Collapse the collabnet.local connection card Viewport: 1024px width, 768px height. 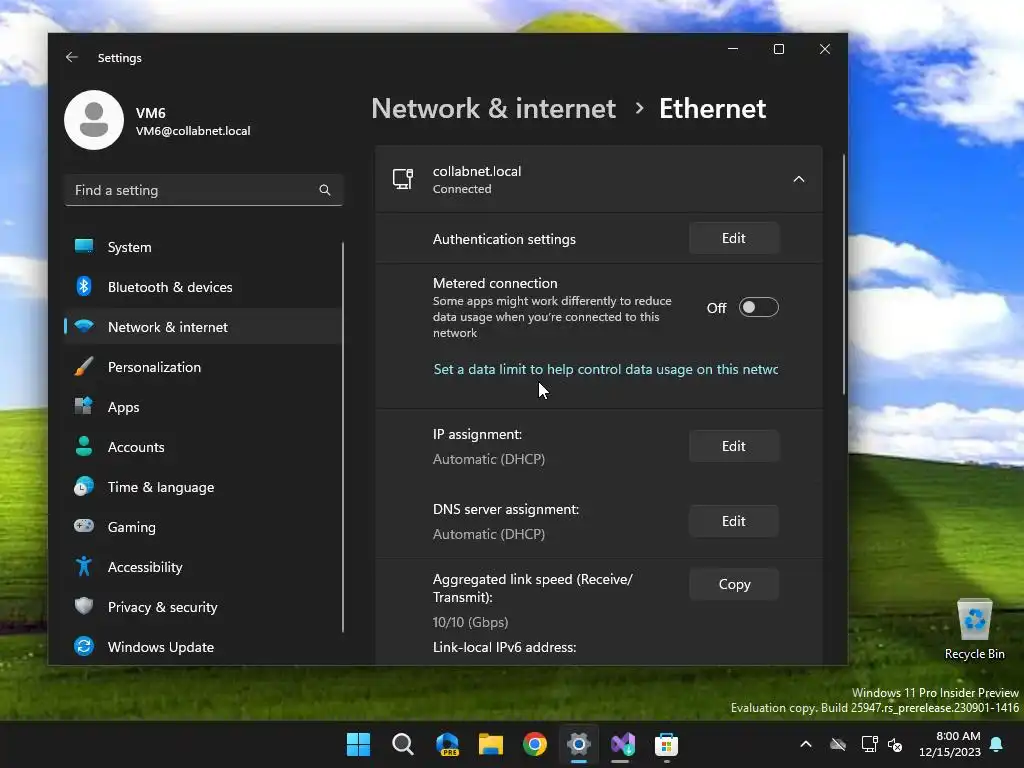pos(799,179)
